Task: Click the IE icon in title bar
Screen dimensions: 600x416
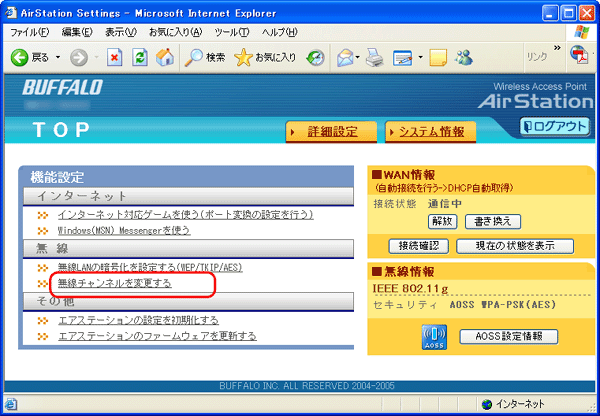Action: (11, 13)
